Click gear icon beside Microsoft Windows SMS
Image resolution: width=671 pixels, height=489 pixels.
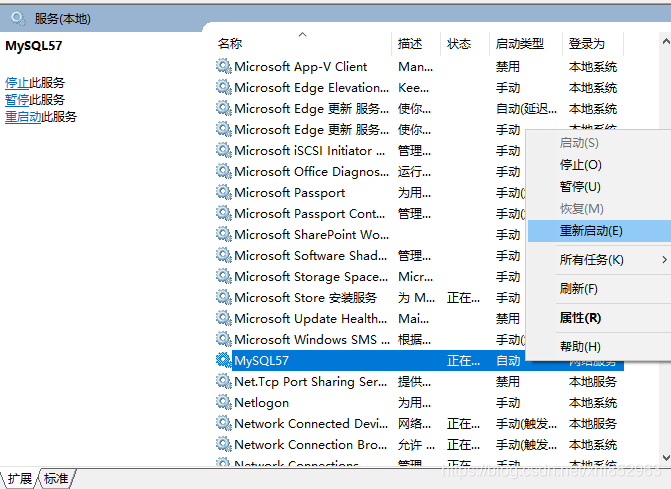[x=223, y=339]
